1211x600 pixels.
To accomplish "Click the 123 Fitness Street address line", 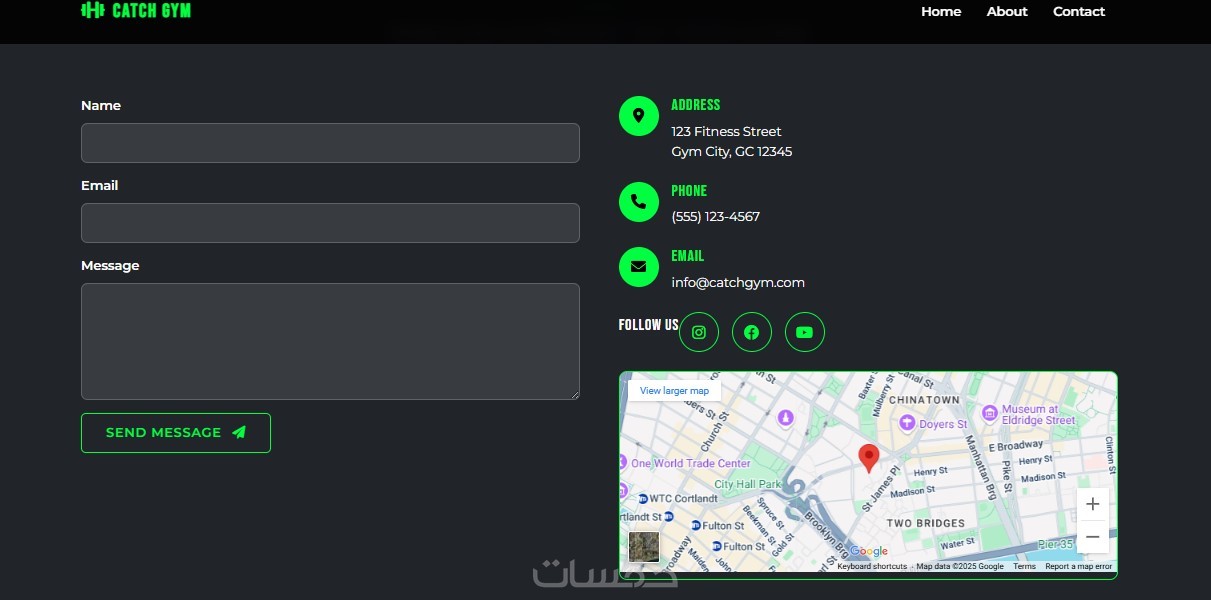I will pyautogui.click(x=726, y=131).
